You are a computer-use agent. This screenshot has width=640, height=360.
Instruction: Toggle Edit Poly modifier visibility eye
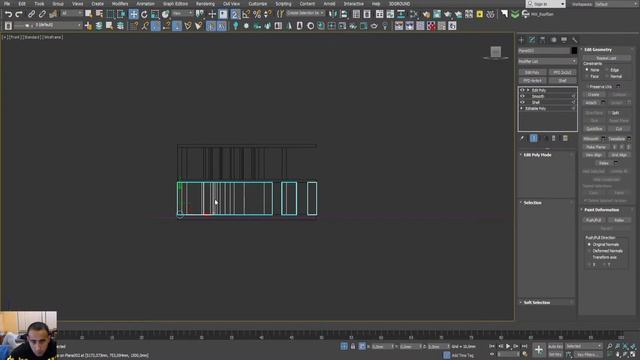coord(522,90)
